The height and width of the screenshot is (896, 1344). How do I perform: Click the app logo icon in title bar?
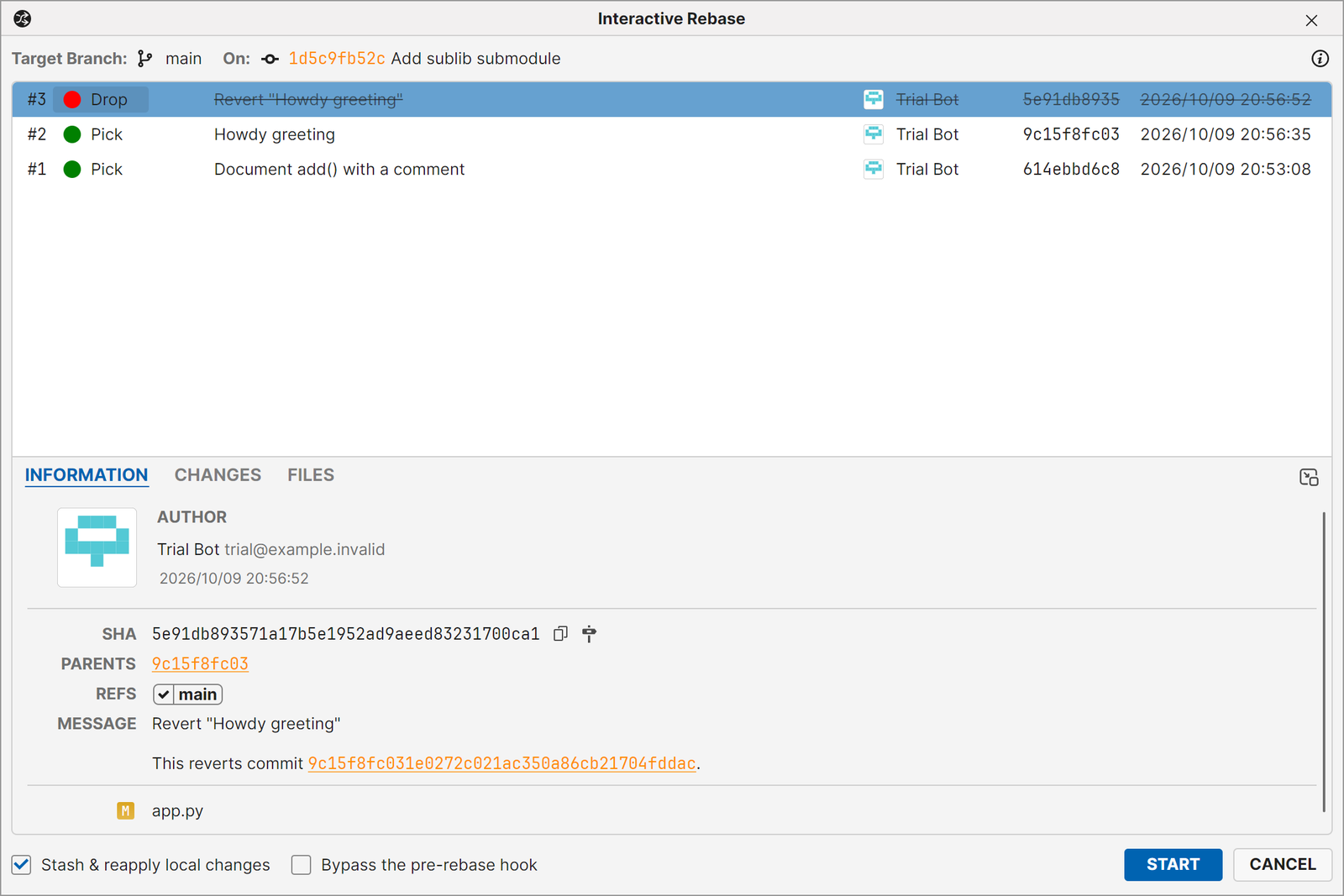23,18
